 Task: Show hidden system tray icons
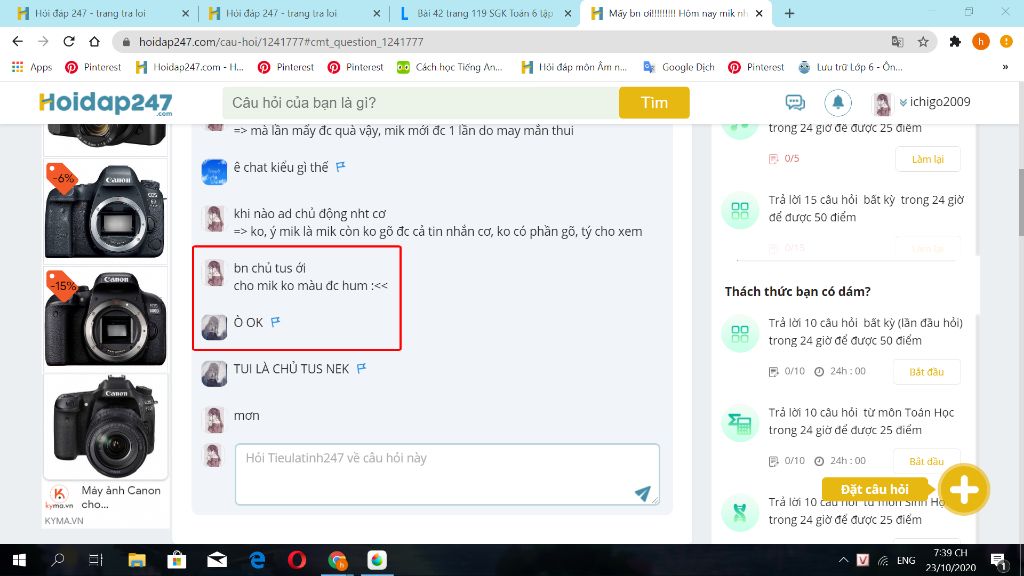pos(843,560)
